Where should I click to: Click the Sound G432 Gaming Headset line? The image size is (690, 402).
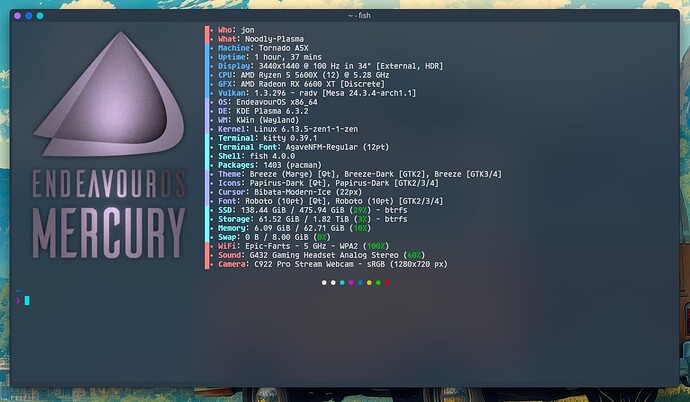322,256
